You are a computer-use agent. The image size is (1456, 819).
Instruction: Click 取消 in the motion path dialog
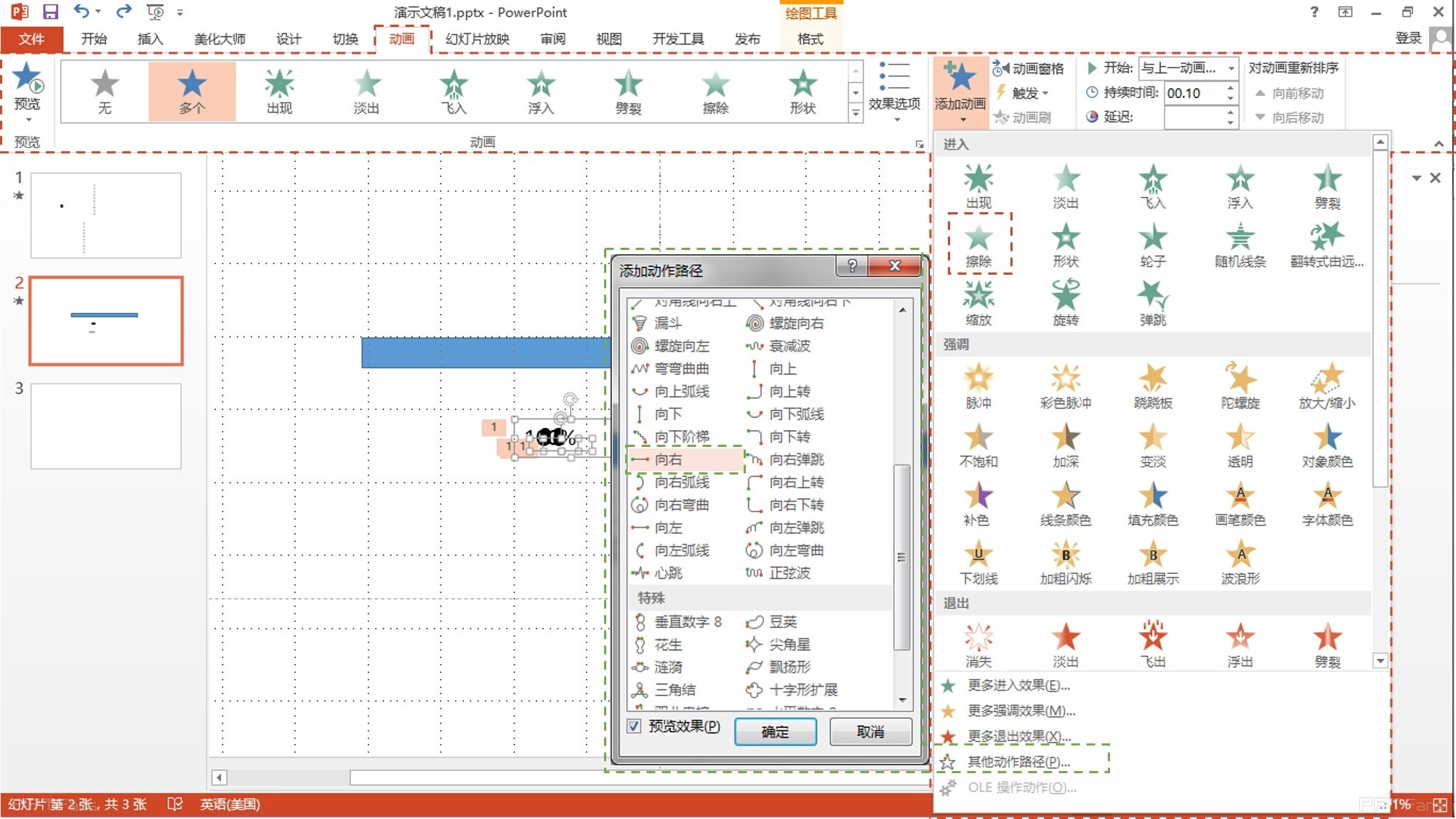point(870,731)
